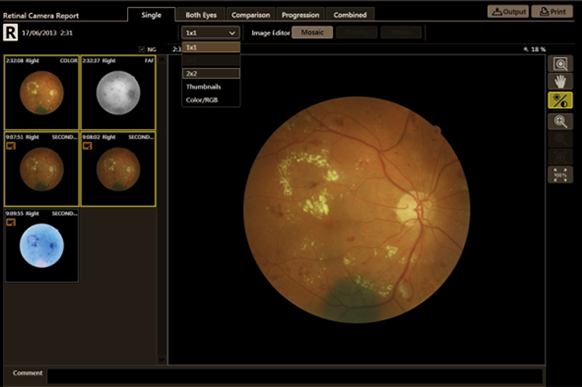Click the Comment input field

(x=295, y=376)
